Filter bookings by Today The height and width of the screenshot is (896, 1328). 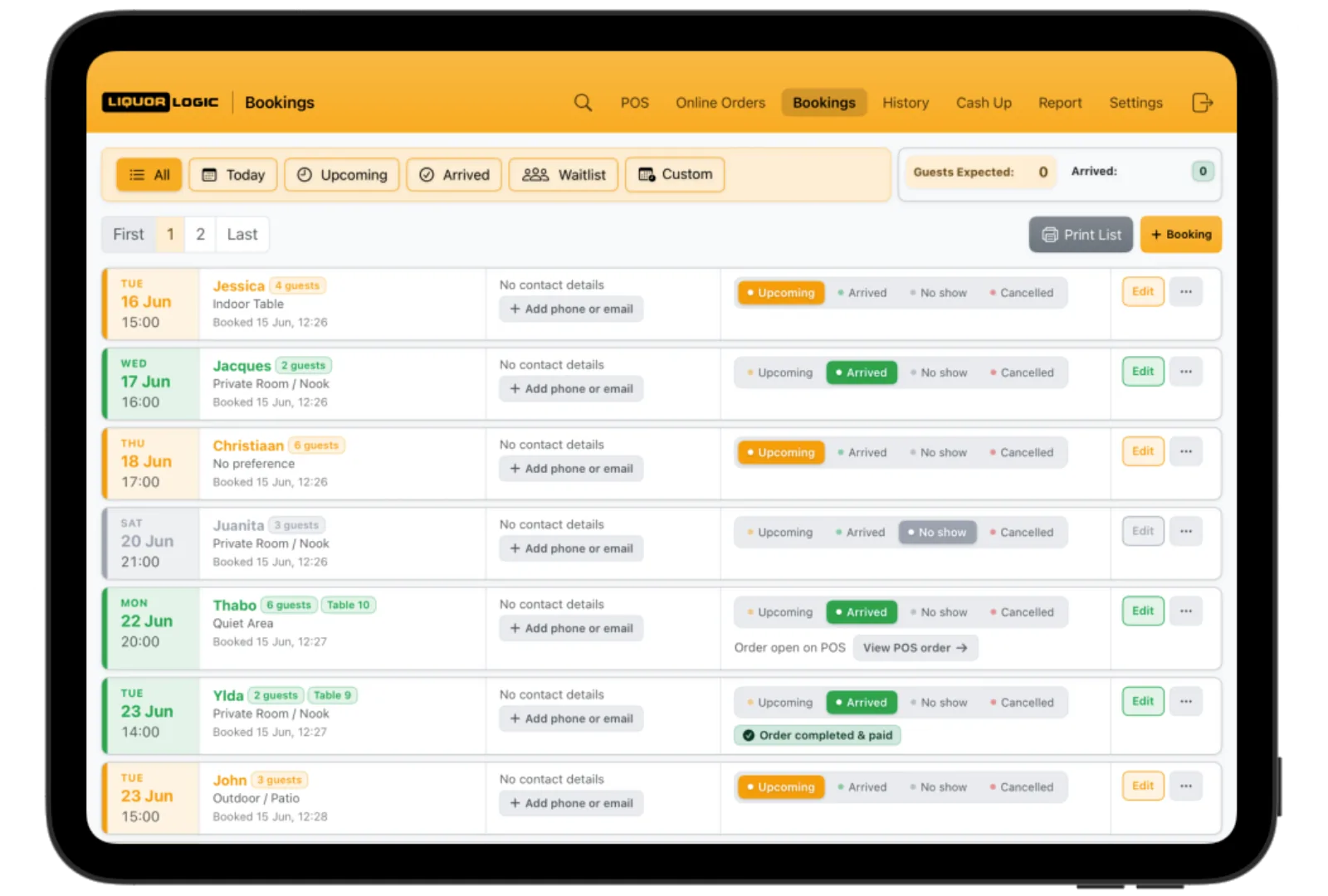(233, 175)
